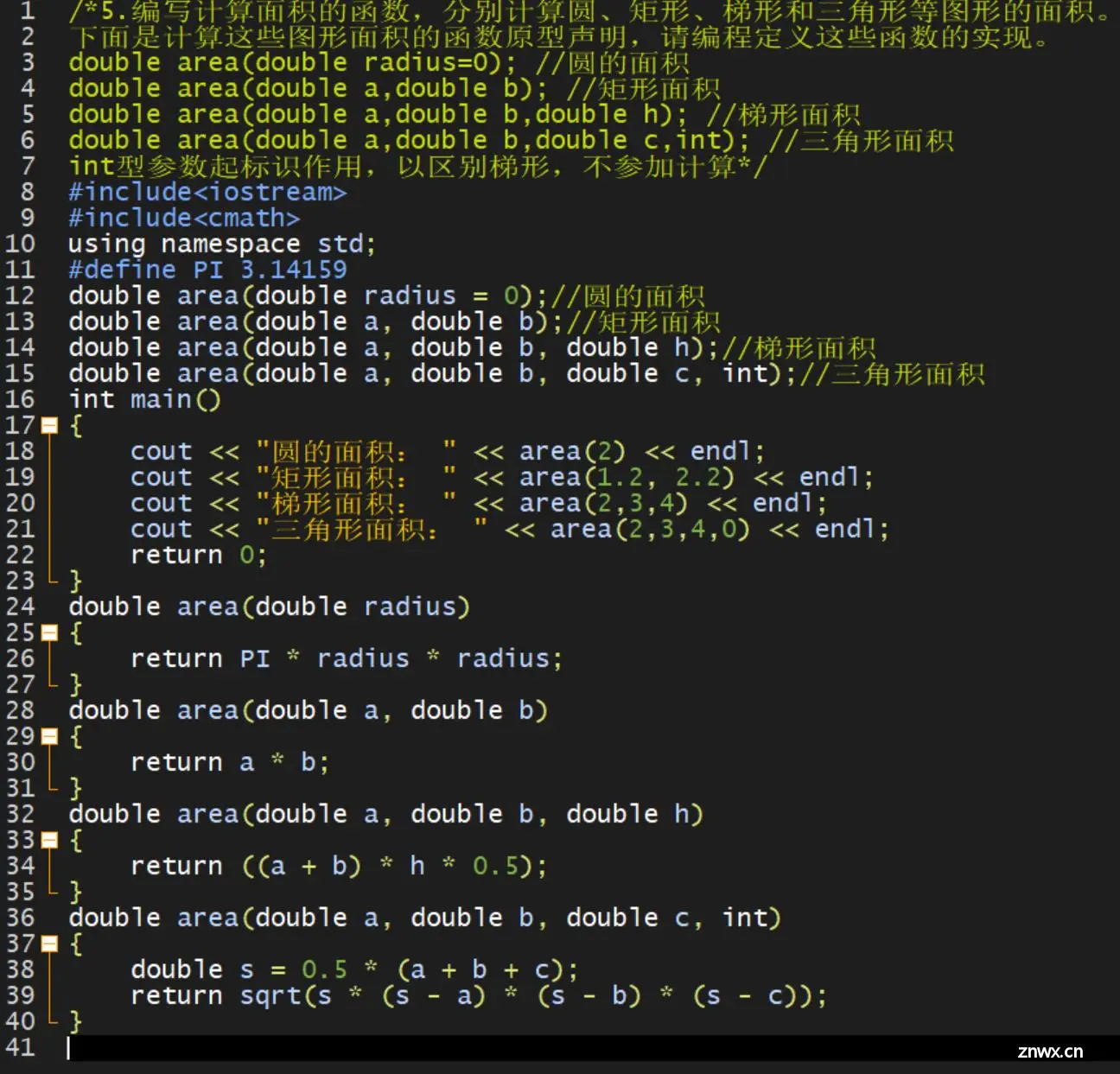
Task: Click '#define PI 3.14159' line
Action: point(207,270)
